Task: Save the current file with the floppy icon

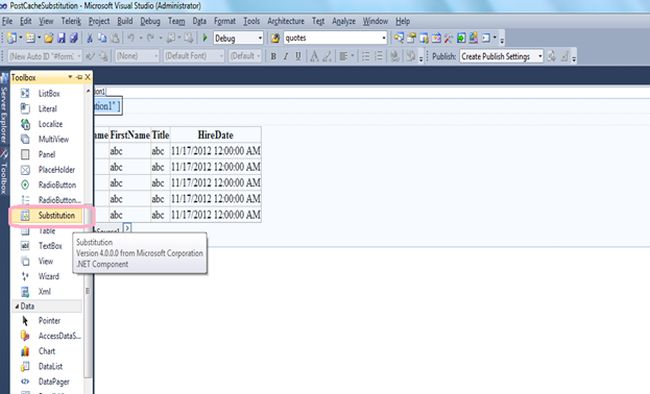Action: pos(61,38)
